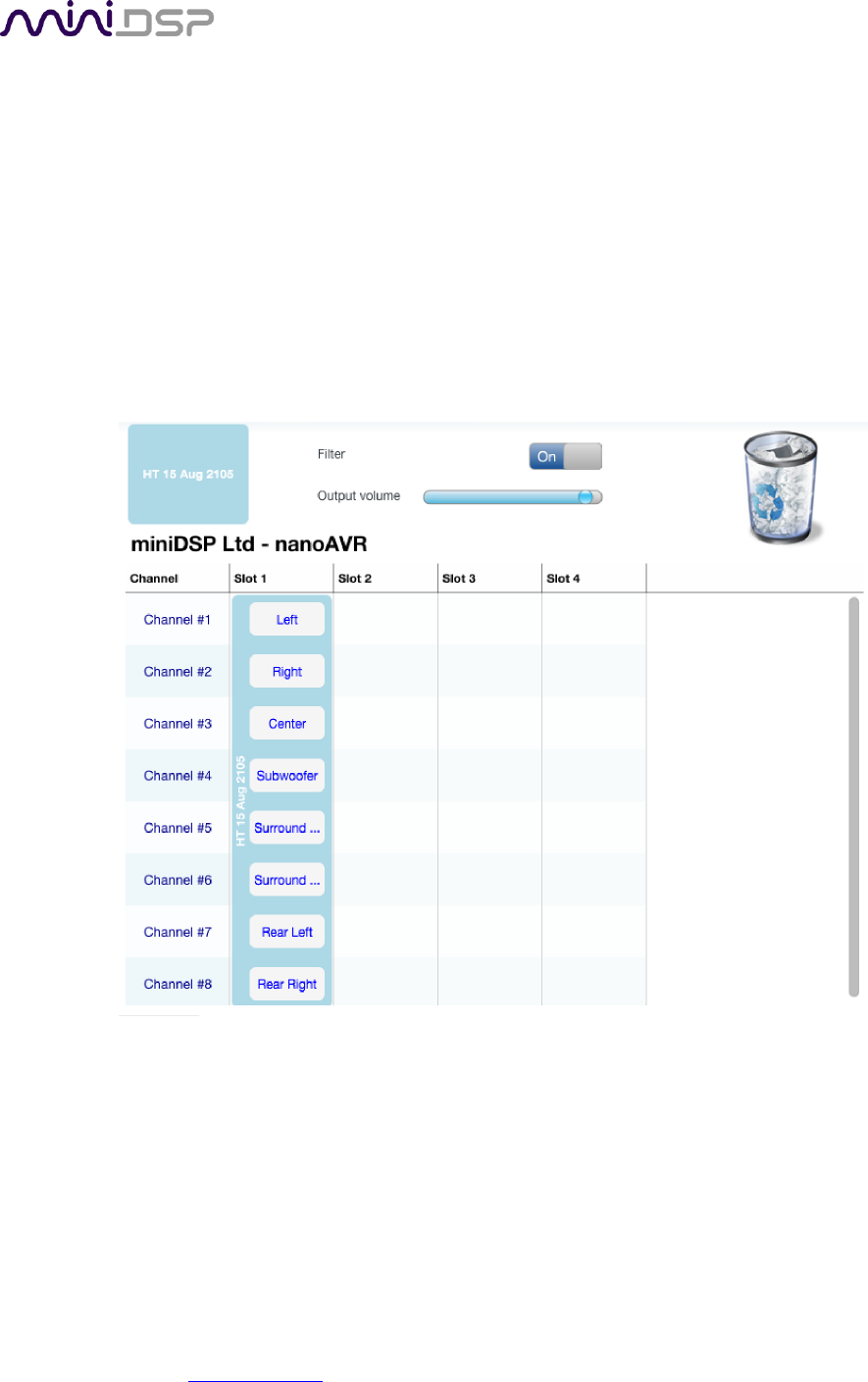Select the Channel #1 label
Image resolution: width=868 pixels, height=1382 pixels.
pyautogui.click(x=178, y=620)
